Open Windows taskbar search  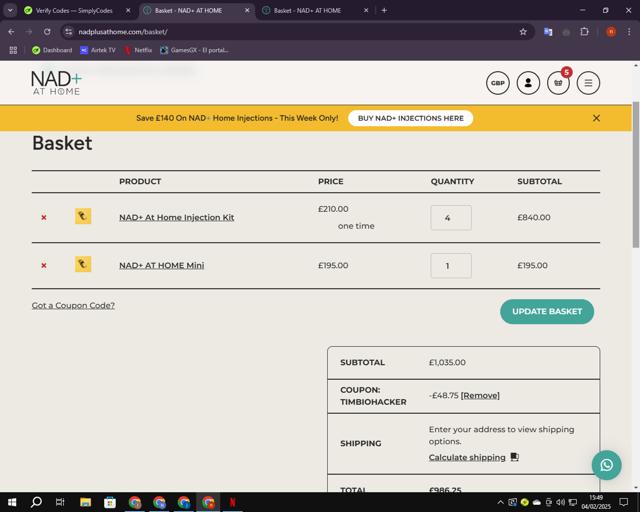36,502
